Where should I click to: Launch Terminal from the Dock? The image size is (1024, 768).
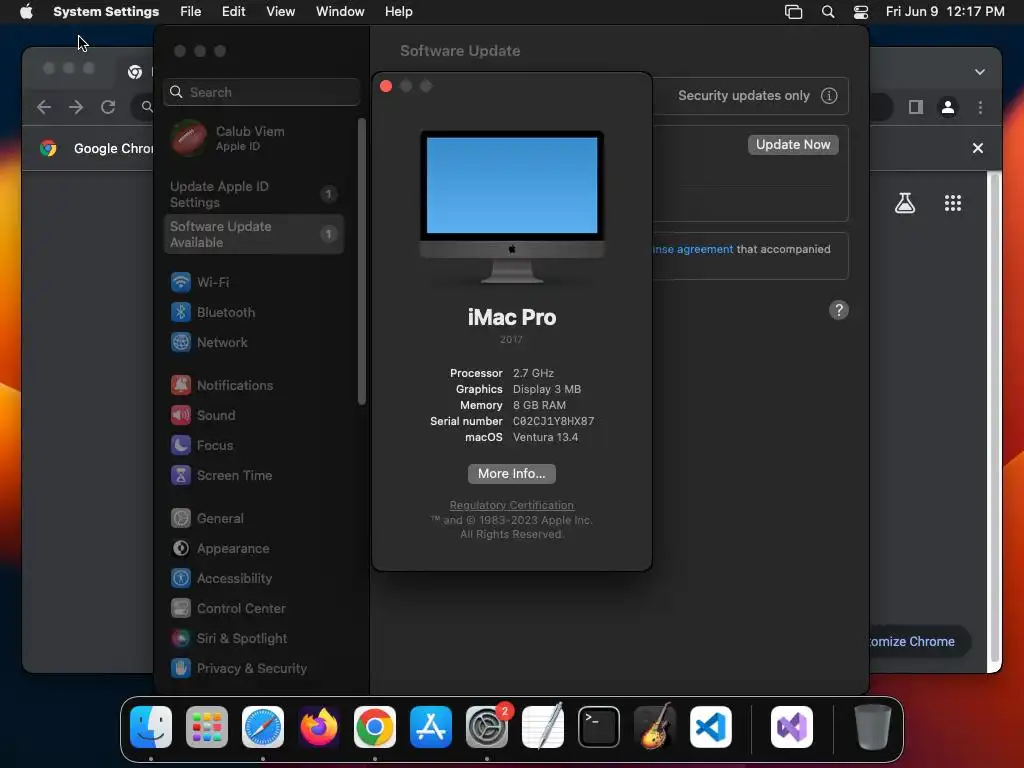[599, 727]
